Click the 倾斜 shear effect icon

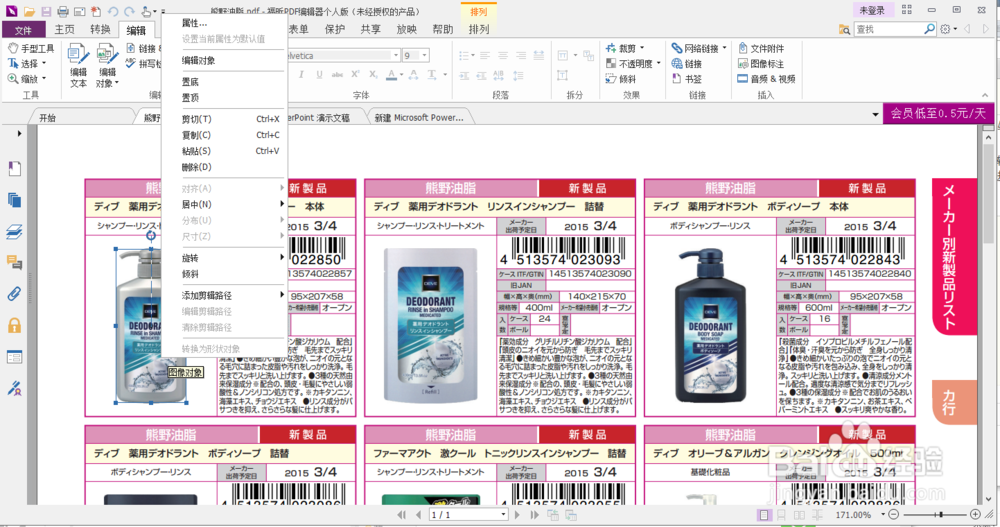[x=621, y=79]
